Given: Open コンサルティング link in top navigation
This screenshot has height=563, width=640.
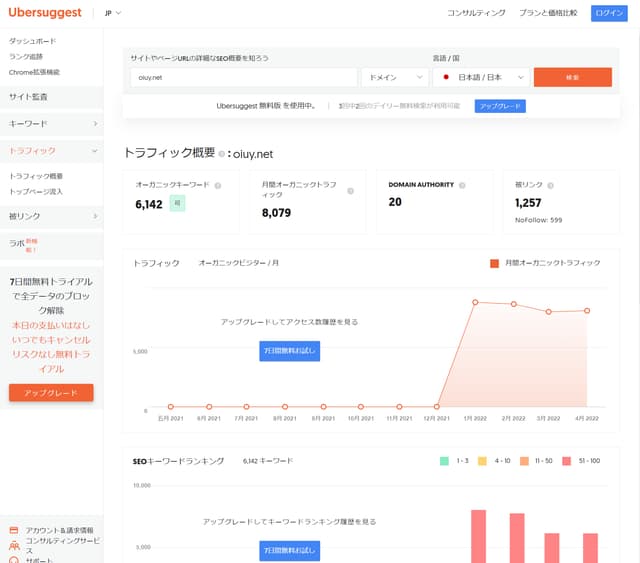Looking at the screenshot, I should pos(476,13).
